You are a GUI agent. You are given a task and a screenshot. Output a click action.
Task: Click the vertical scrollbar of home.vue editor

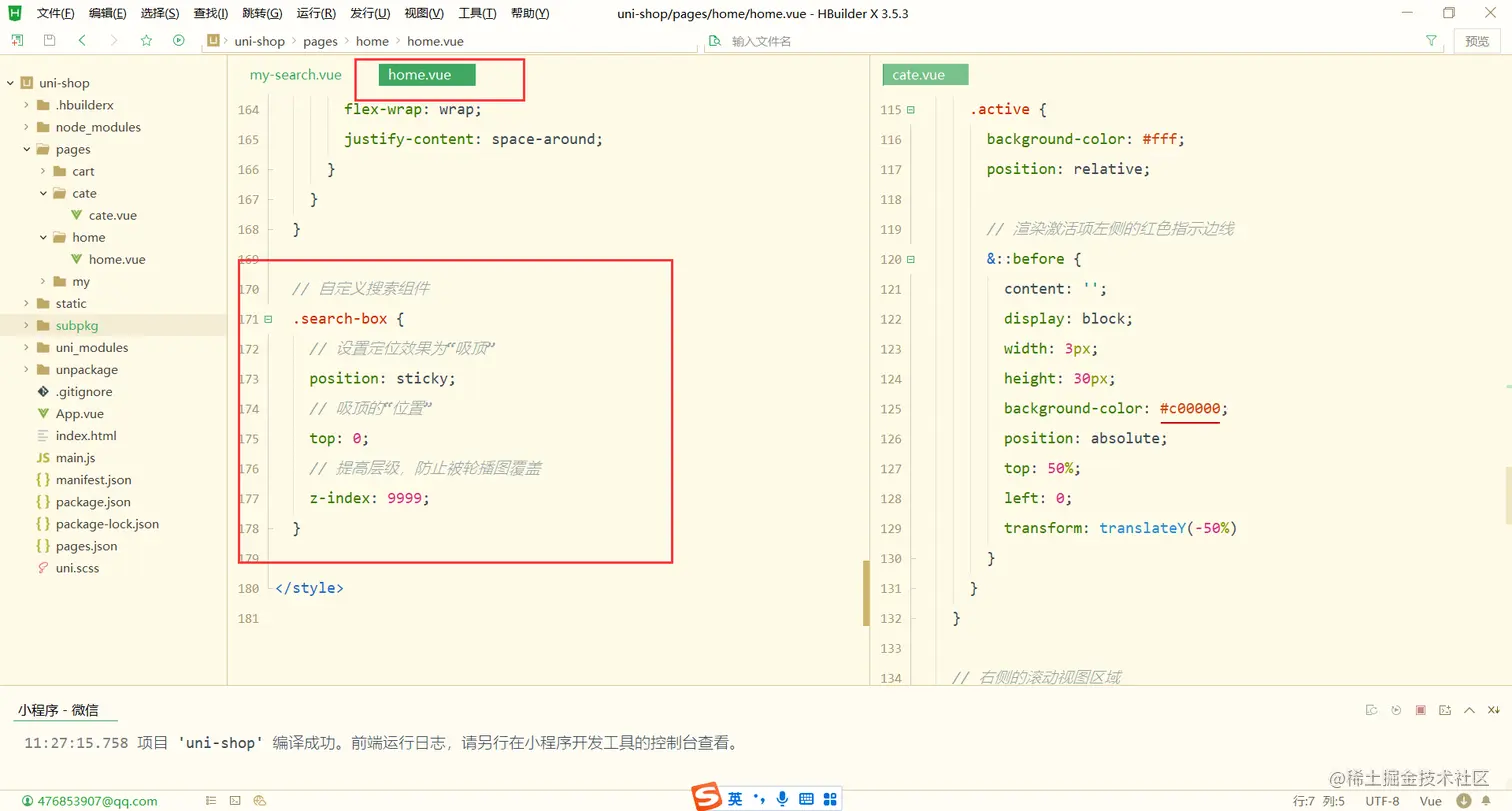click(866, 593)
